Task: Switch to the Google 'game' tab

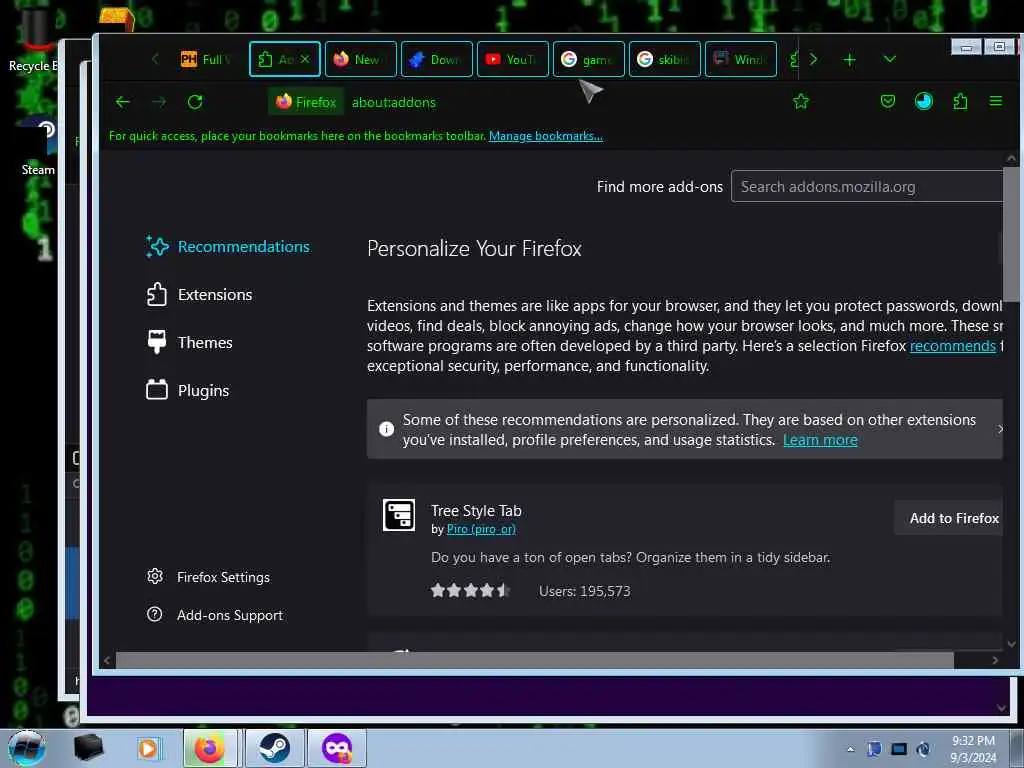Action: (588, 59)
